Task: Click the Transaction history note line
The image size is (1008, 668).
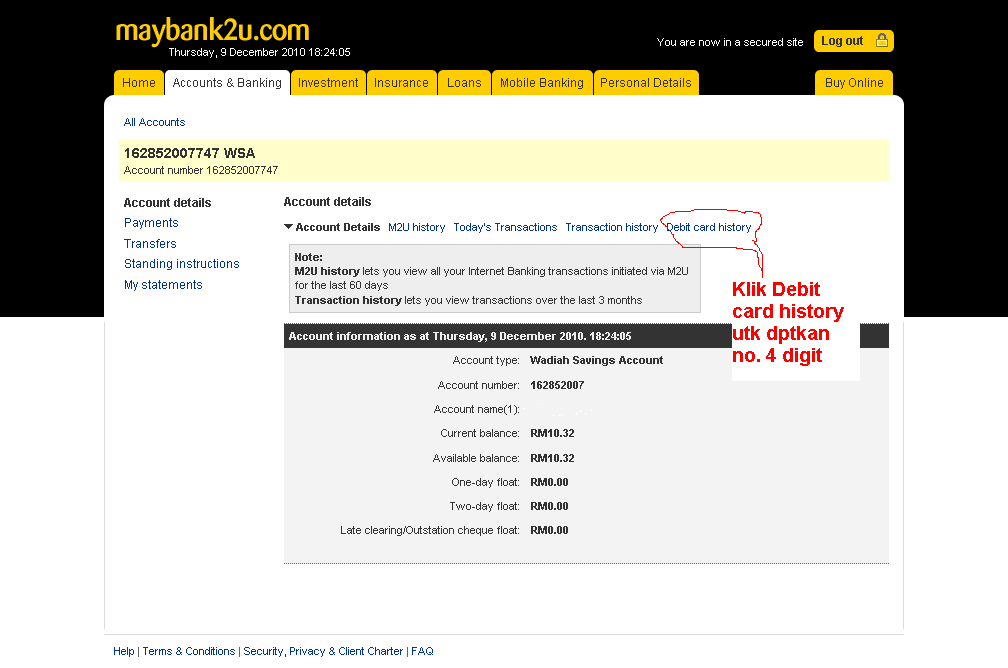Action: pos(469,300)
